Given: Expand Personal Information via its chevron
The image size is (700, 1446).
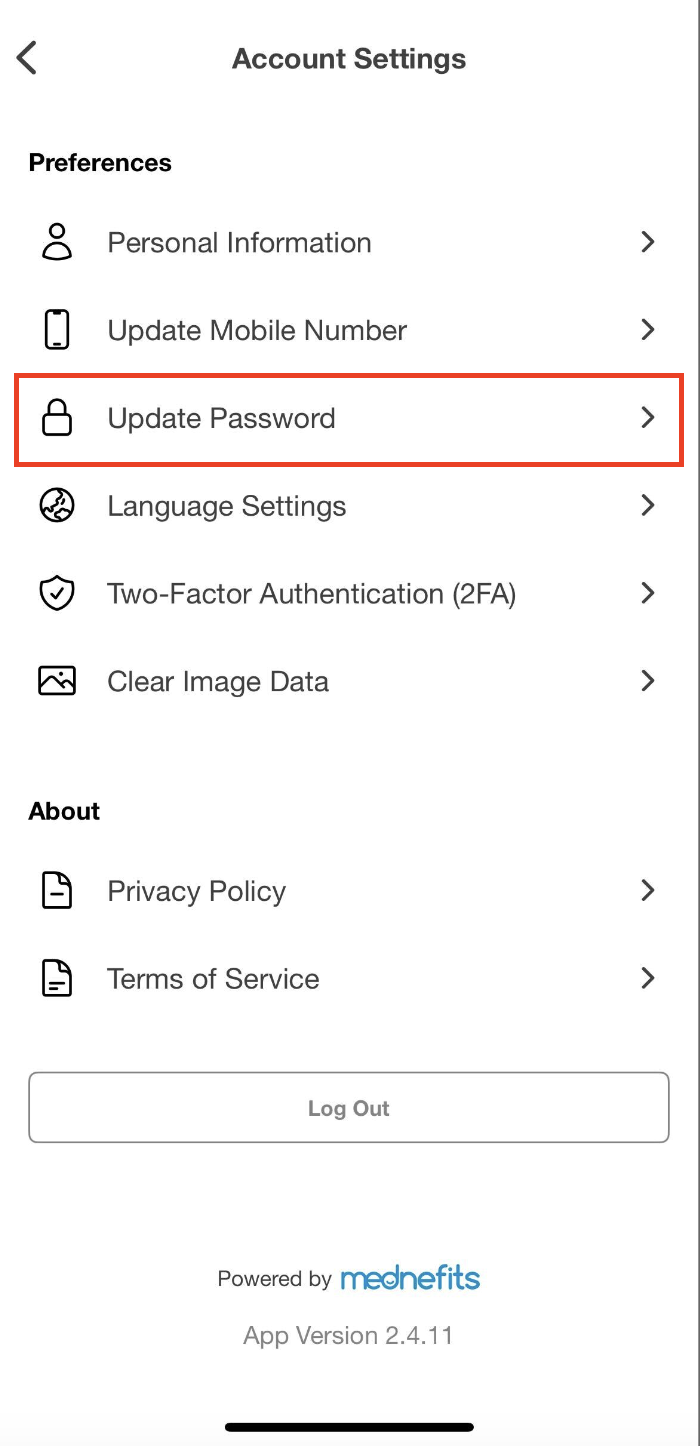Looking at the screenshot, I should (648, 242).
